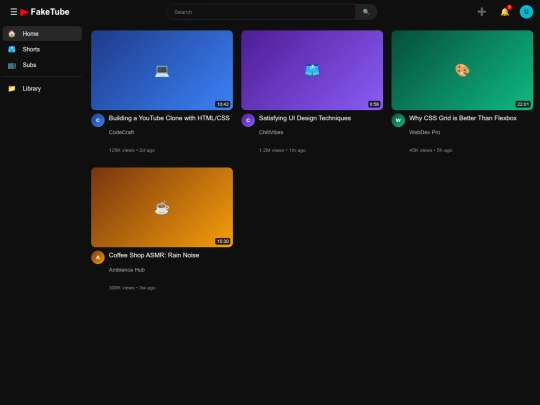Open WebDev Pro channel avatar
The width and height of the screenshot is (540, 405).
pyautogui.click(x=398, y=120)
